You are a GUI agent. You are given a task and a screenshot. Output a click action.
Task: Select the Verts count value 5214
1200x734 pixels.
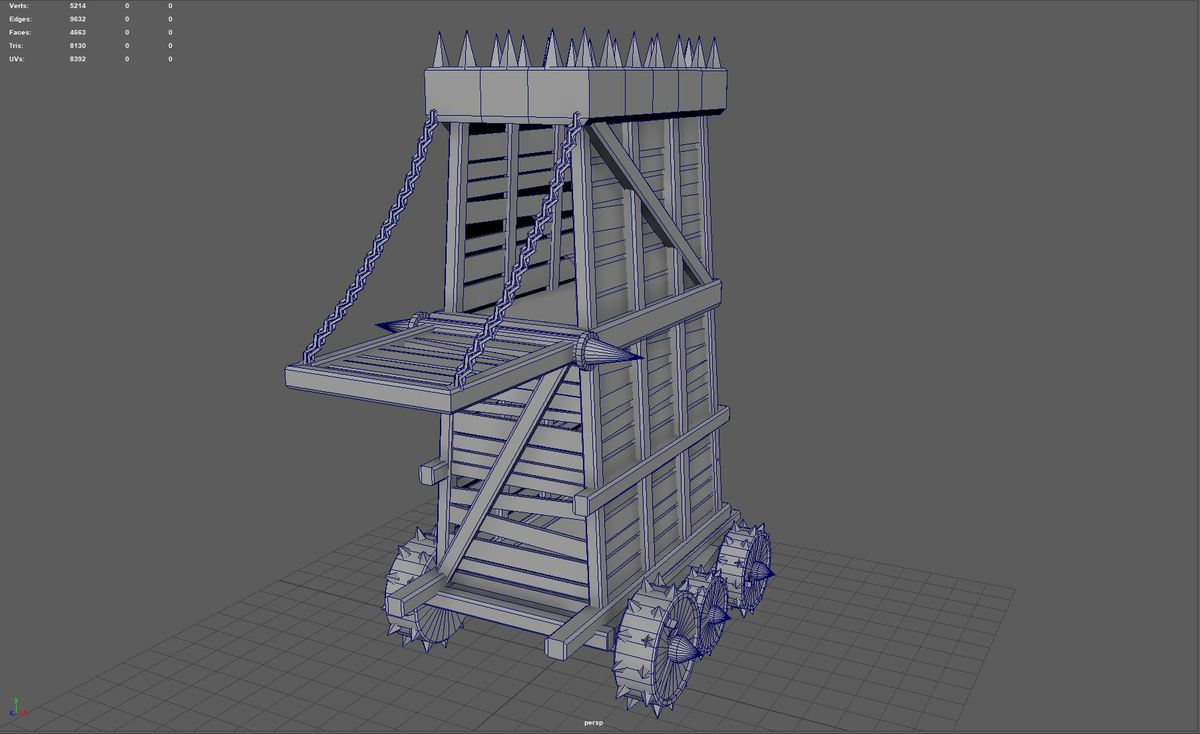[77, 6]
